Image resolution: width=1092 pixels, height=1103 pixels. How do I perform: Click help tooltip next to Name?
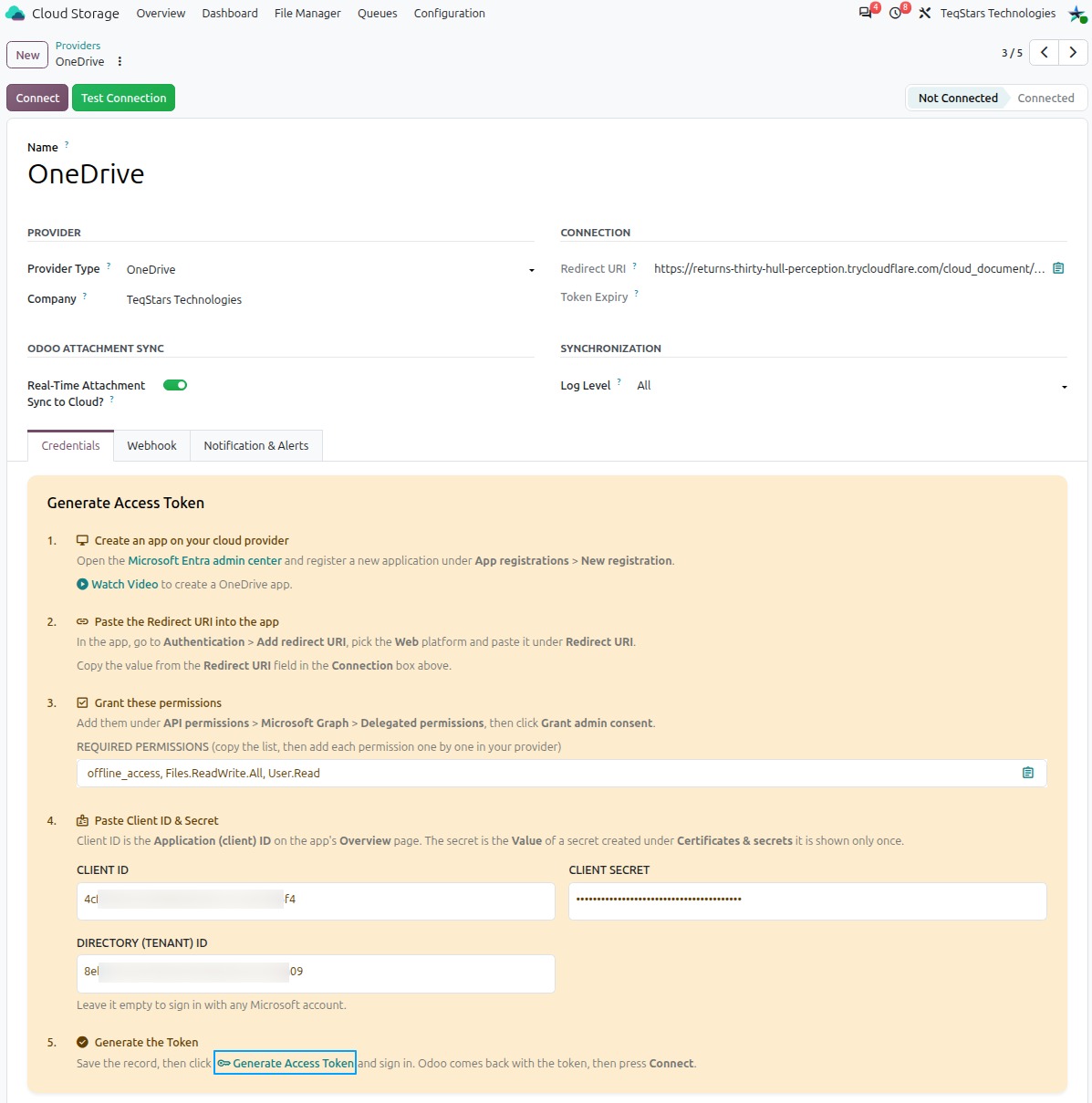tap(67, 144)
